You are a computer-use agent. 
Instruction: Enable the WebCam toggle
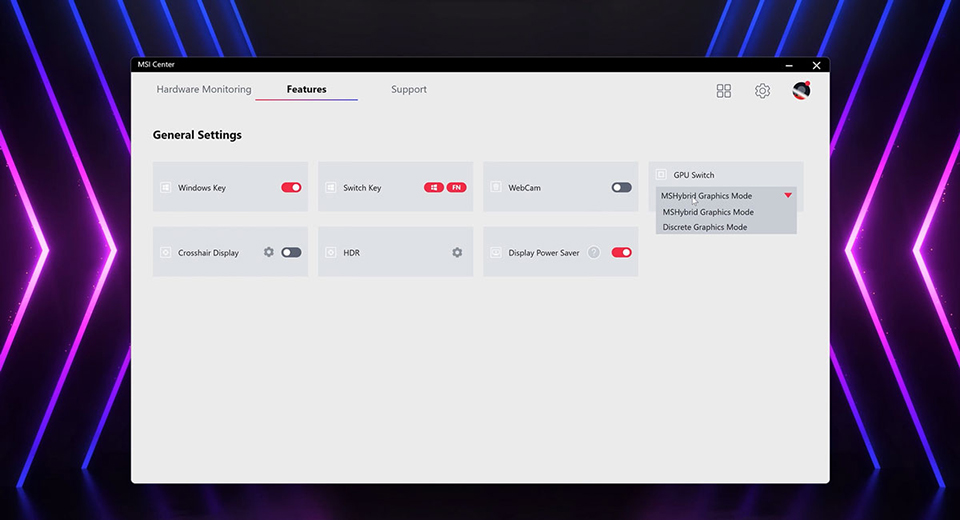coord(621,188)
